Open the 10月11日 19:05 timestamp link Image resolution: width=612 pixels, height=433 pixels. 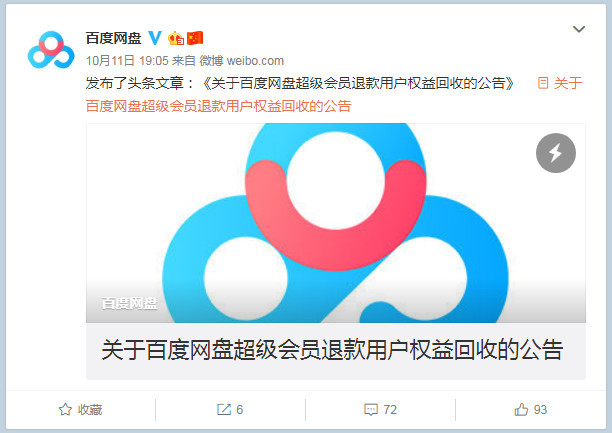127,61
